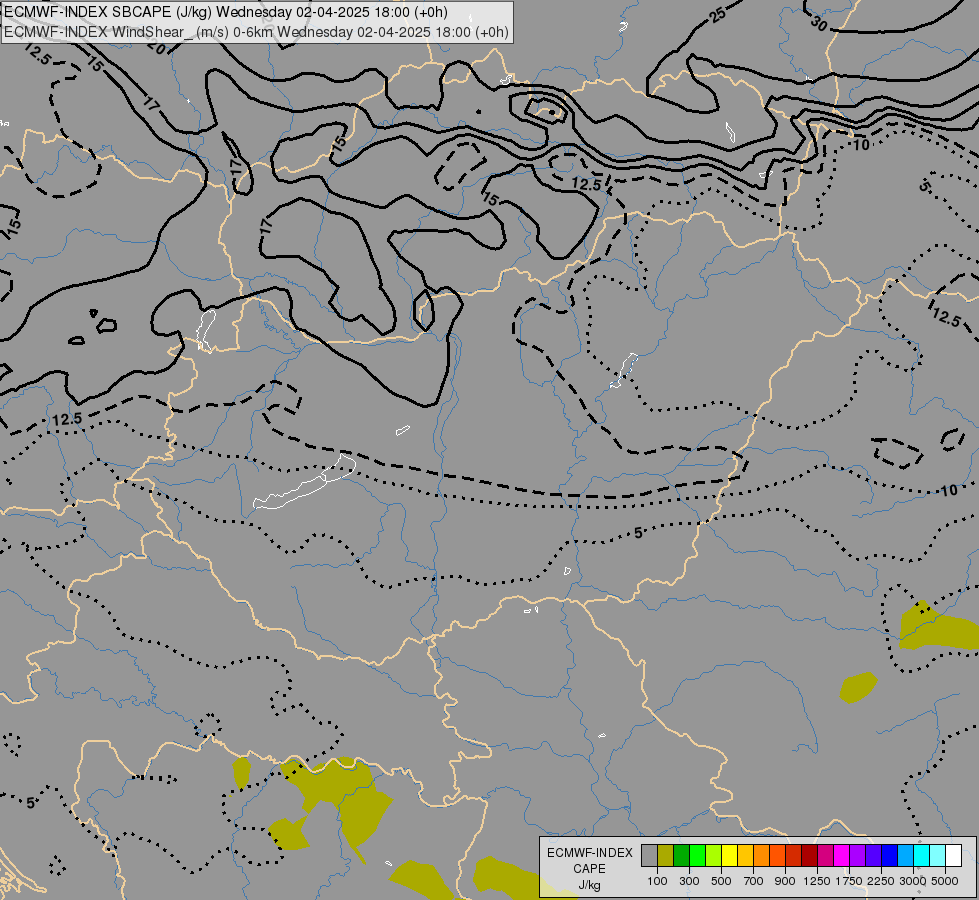Click the J/kg unit label in the legend
Viewport: 979px width, 900px height.
coord(589,885)
